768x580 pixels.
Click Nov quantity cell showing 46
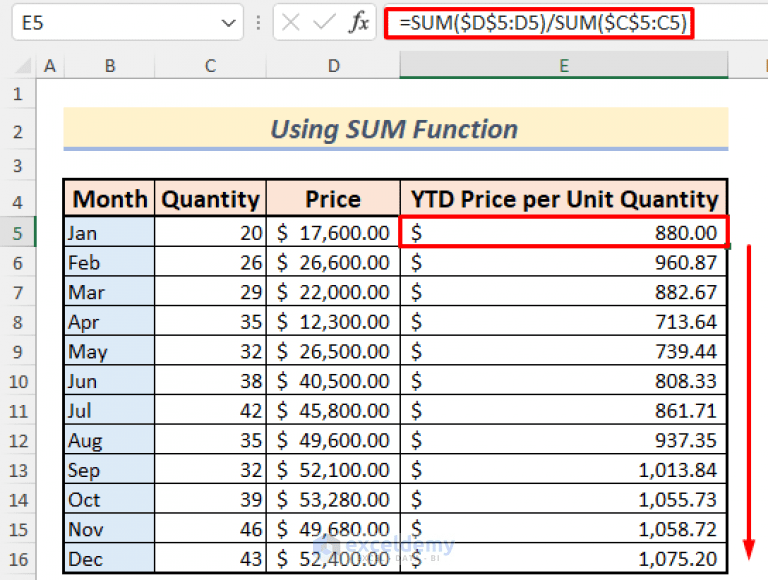[x=211, y=529]
